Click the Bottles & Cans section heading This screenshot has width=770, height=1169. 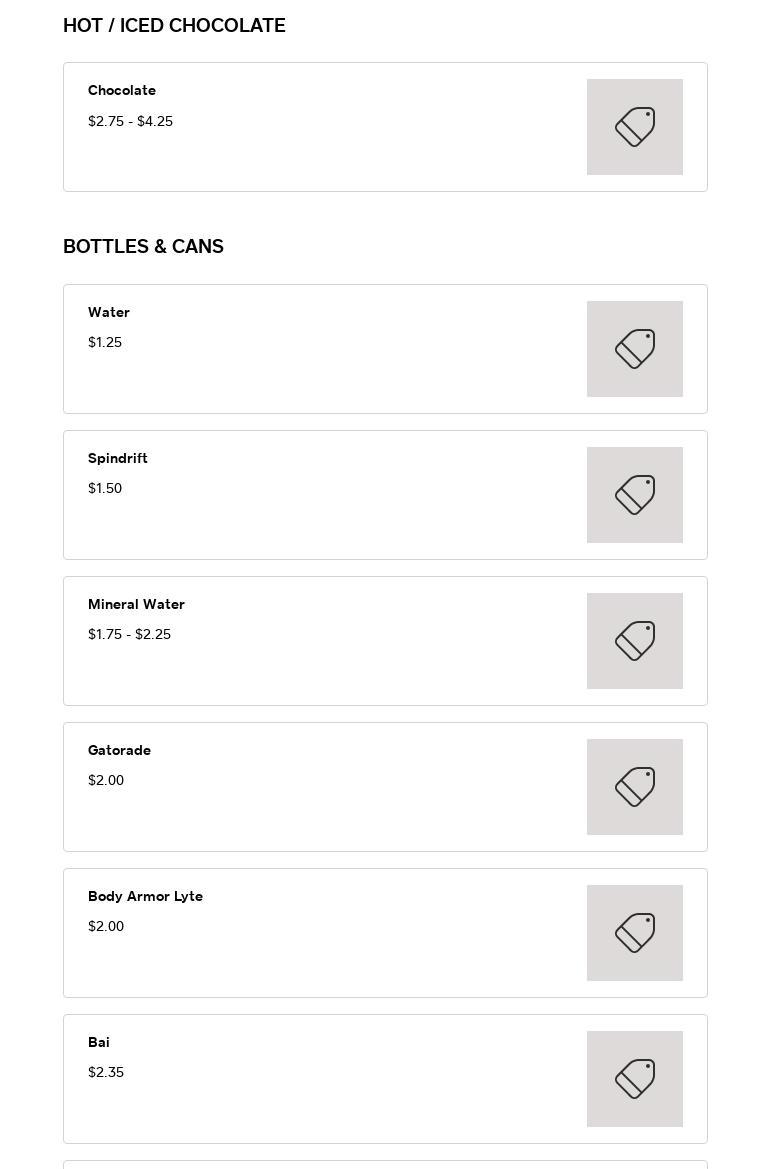pyautogui.click(x=143, y=247)
